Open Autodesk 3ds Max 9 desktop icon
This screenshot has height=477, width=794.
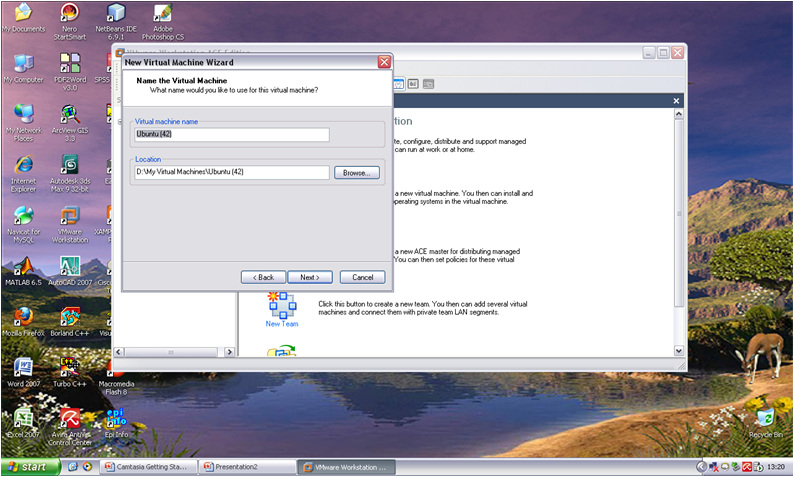pyautogui.click(x=70, y=174)
